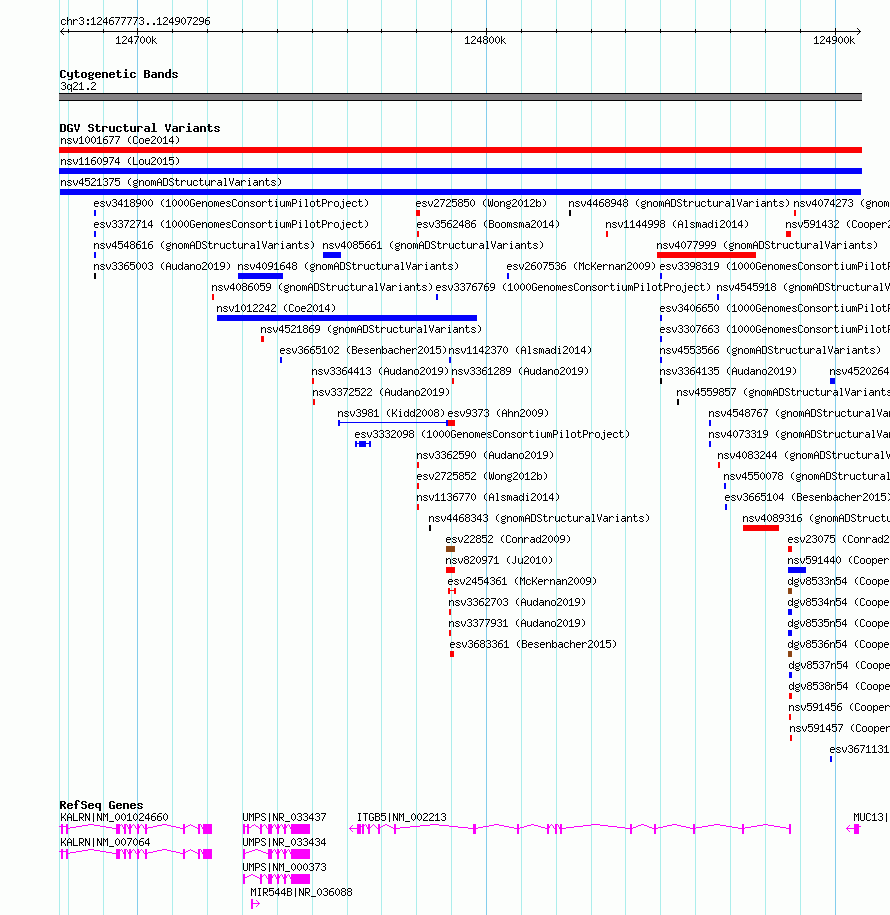Click the nsv4548616 variant label
This screenshot has width=890, height=915.
(x=204, y=245)
